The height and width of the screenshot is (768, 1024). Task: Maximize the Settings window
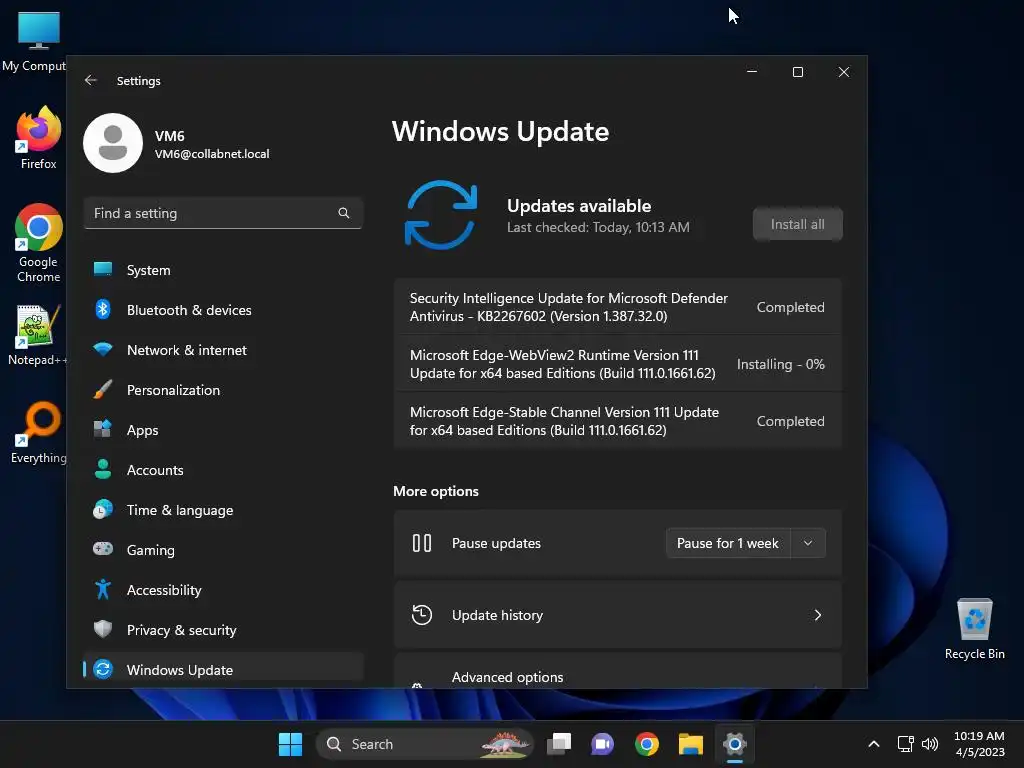(797, 72)
